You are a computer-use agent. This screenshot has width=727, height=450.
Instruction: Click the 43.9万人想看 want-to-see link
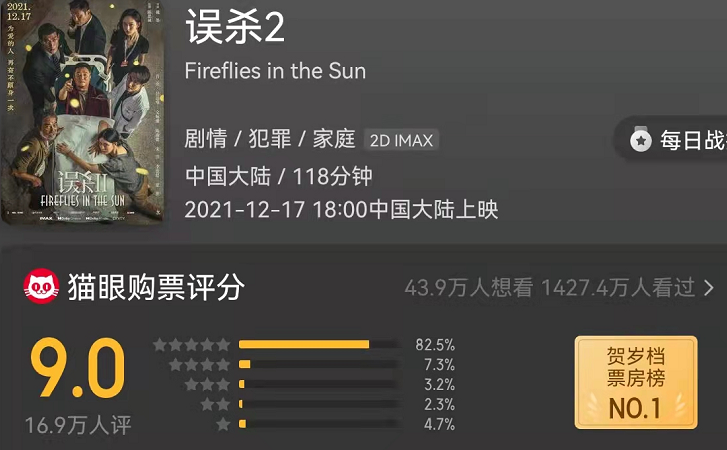[x=469, y=288]
